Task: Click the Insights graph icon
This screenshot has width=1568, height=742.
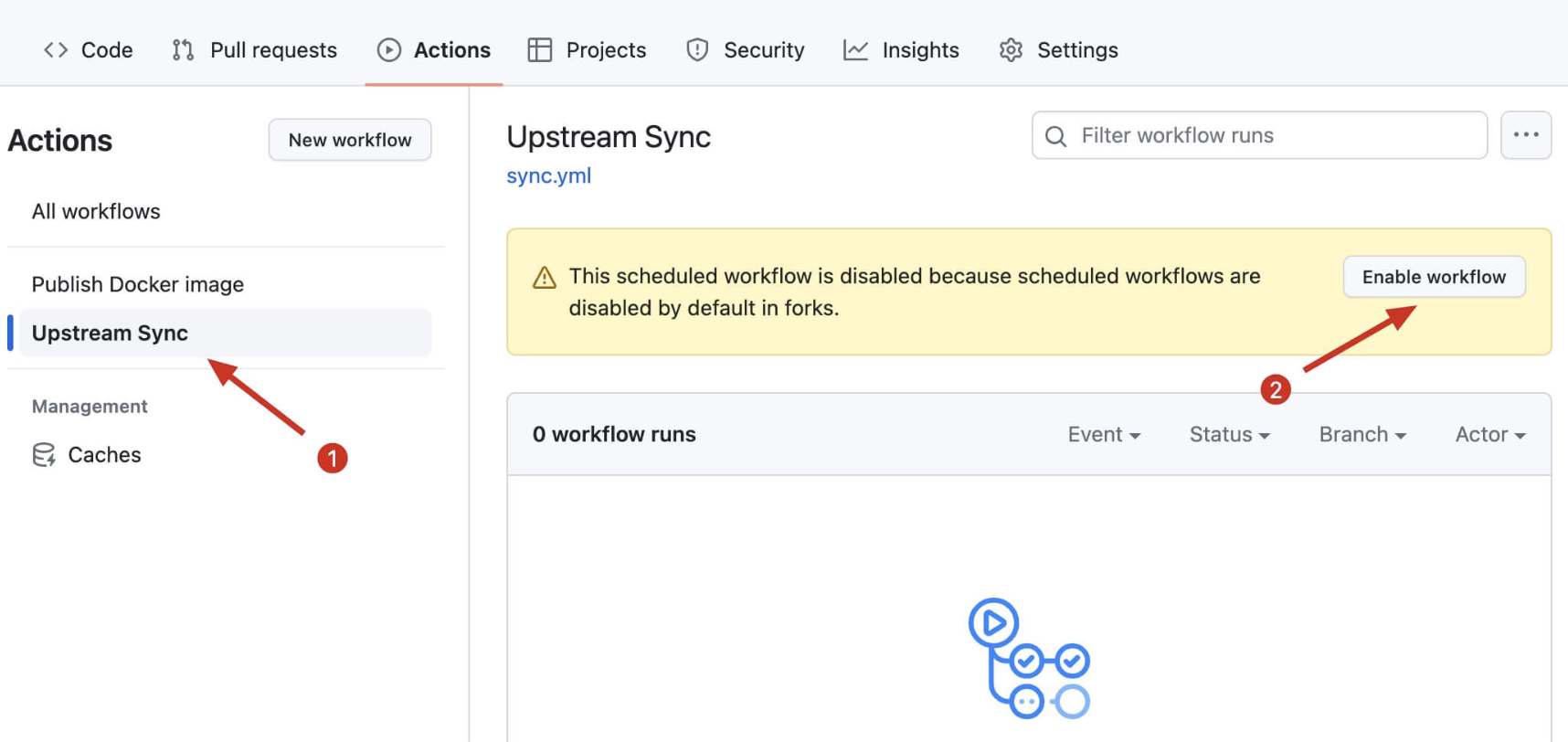Action: coord(856,50)
